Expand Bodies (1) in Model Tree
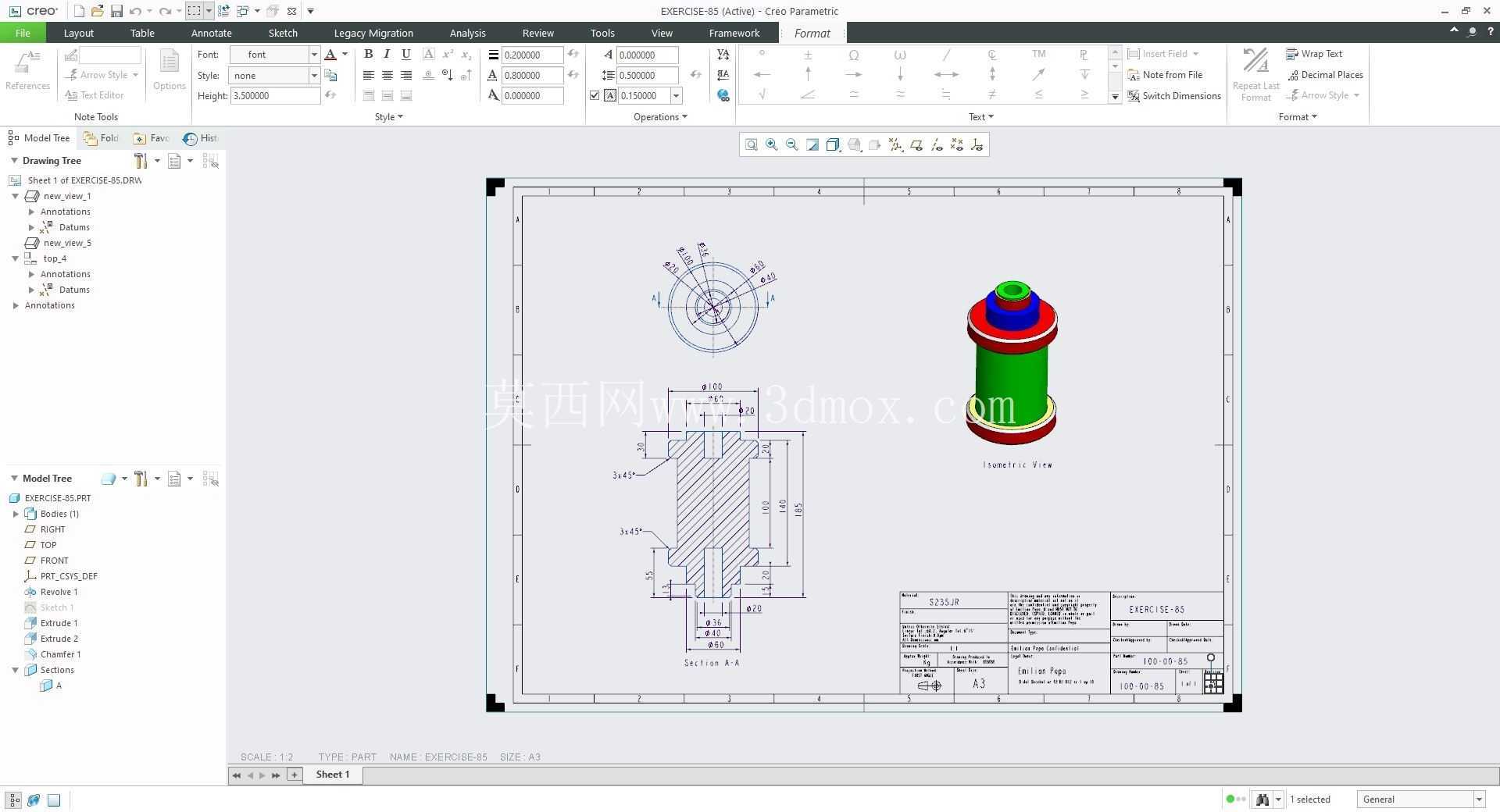Screen dimensions: 1500x812 tap(15, 514)
